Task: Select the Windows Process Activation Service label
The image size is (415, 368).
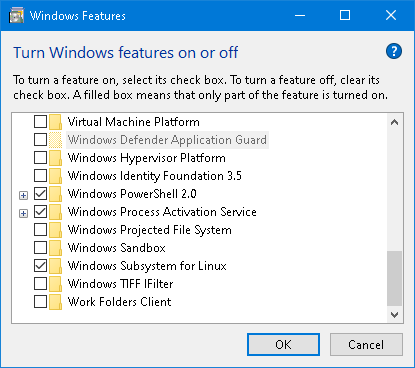Action: point(162,212)
